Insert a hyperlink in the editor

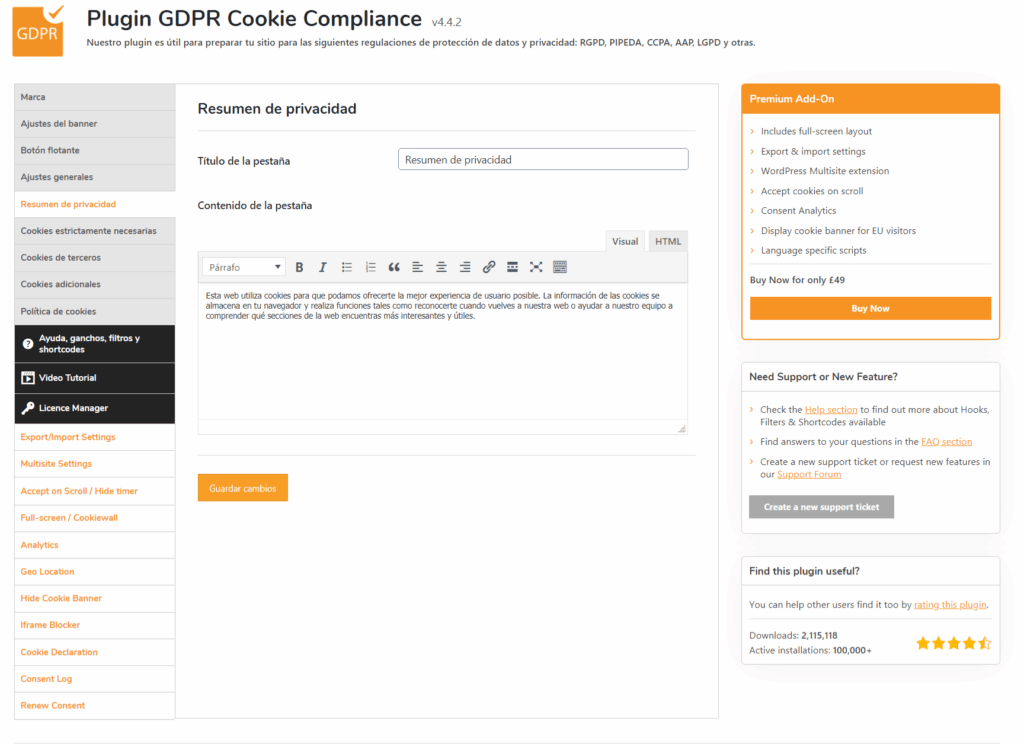point(489,267)
